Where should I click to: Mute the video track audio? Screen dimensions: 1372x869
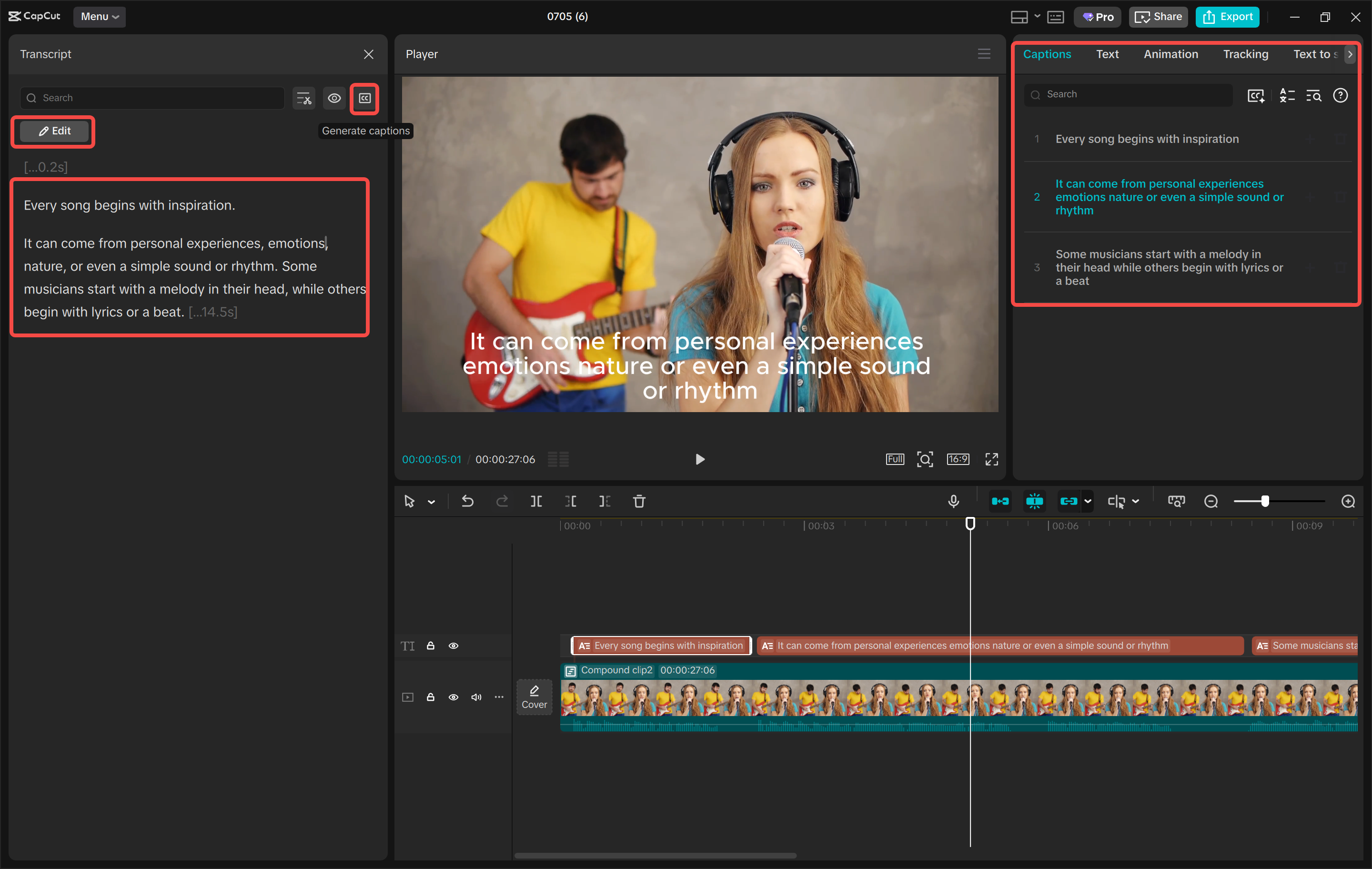[x=476, y=697]
